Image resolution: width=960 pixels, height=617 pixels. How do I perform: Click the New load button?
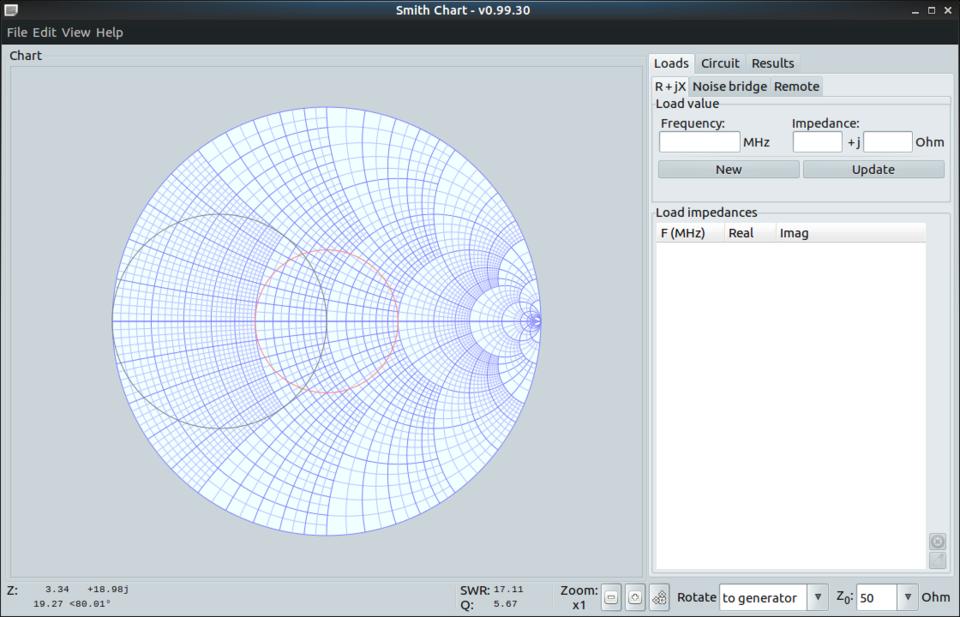pyautogui.click(x=728, y=169)
